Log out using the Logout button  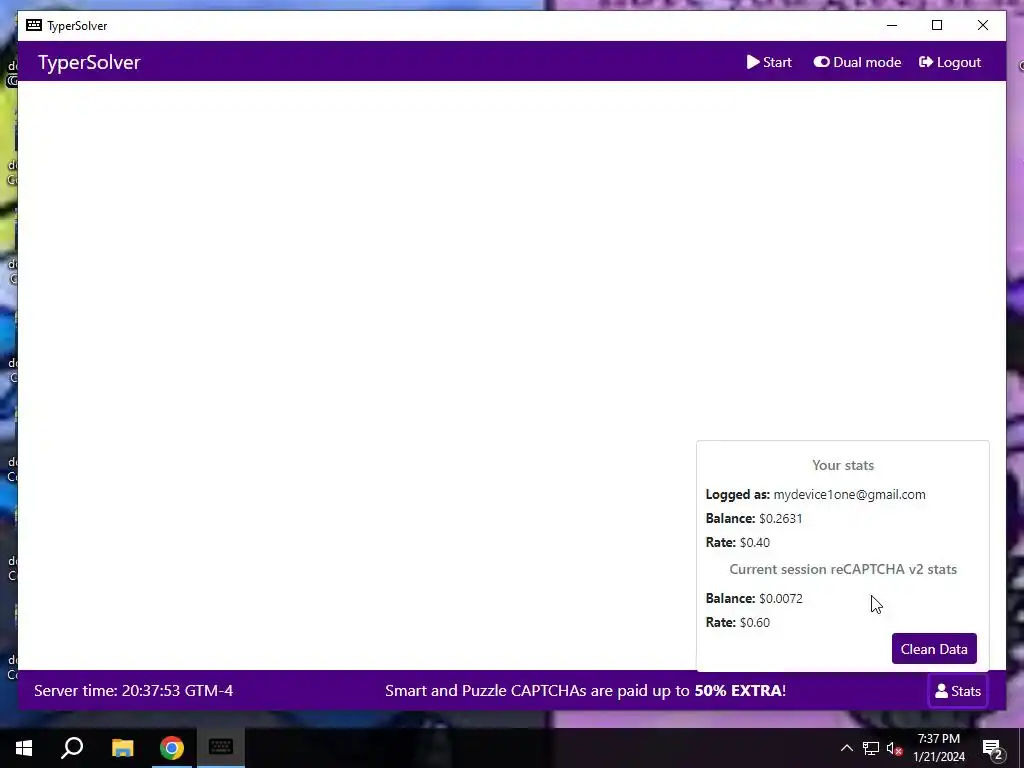pyautogui.click(x=950, y=62)
